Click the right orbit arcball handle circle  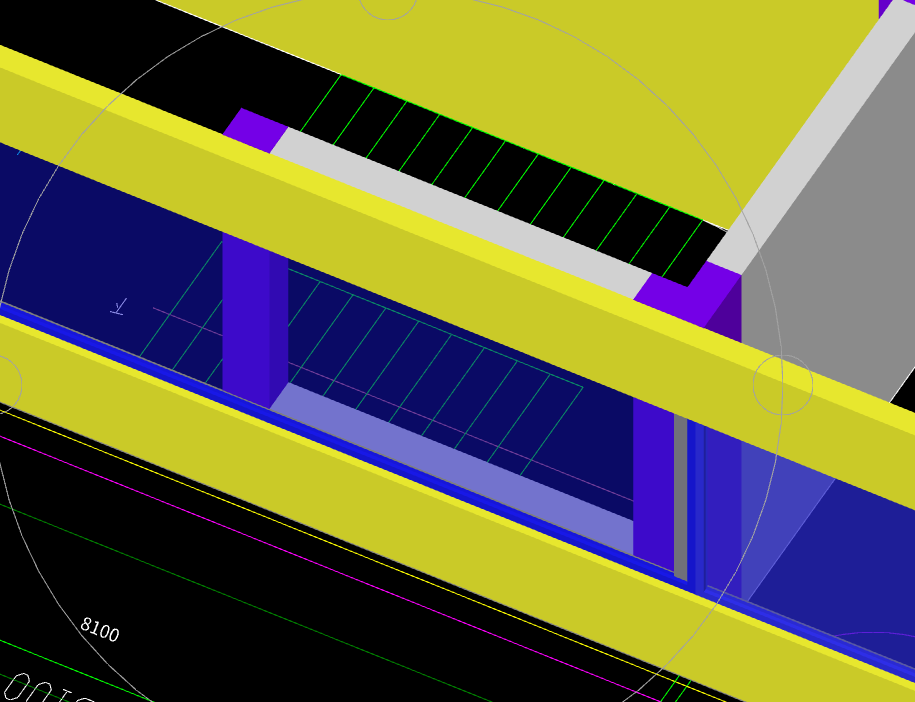[783, 385]
